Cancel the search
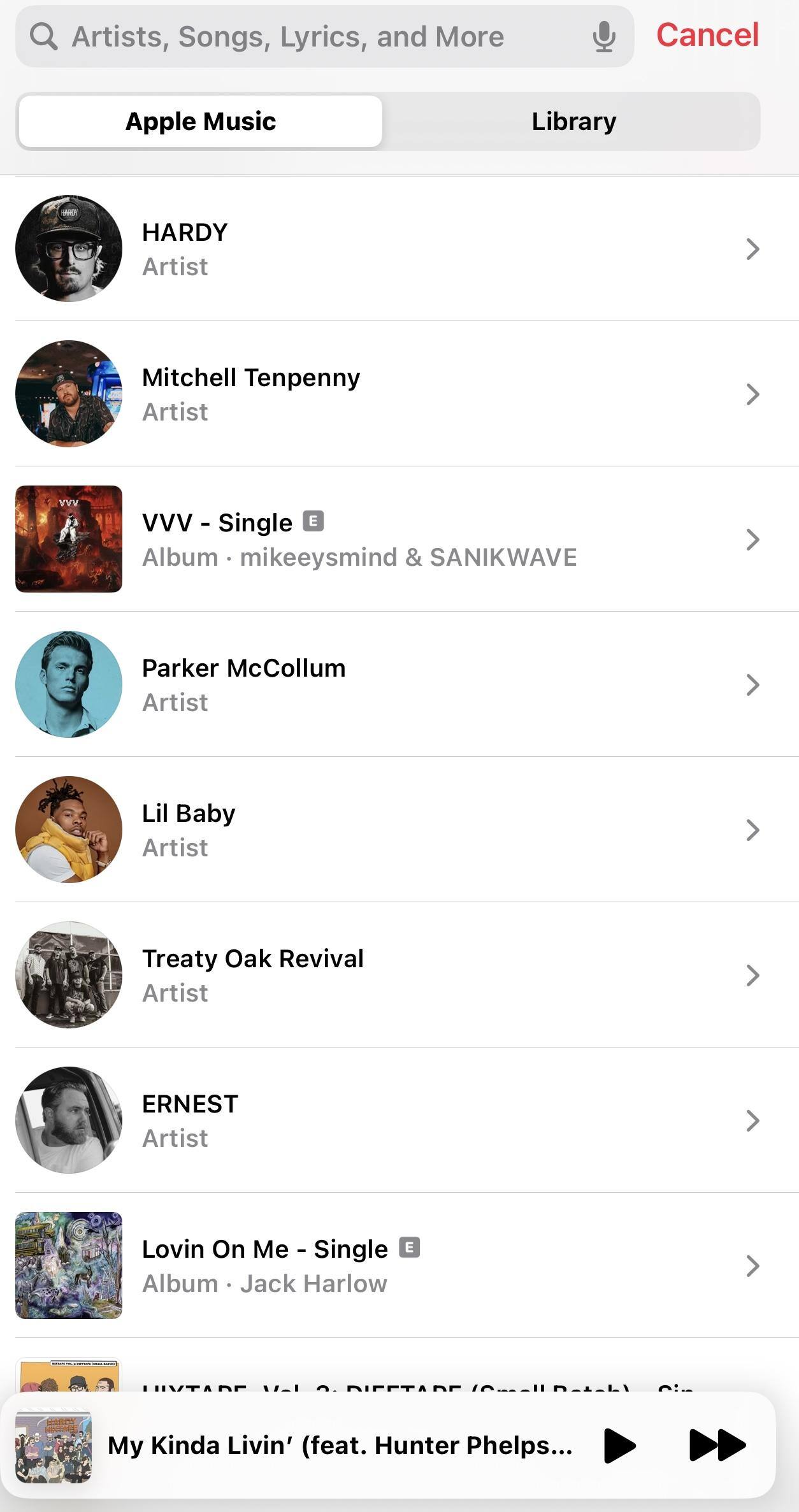This screenshot has height=1512, width=799. point(707,35)
